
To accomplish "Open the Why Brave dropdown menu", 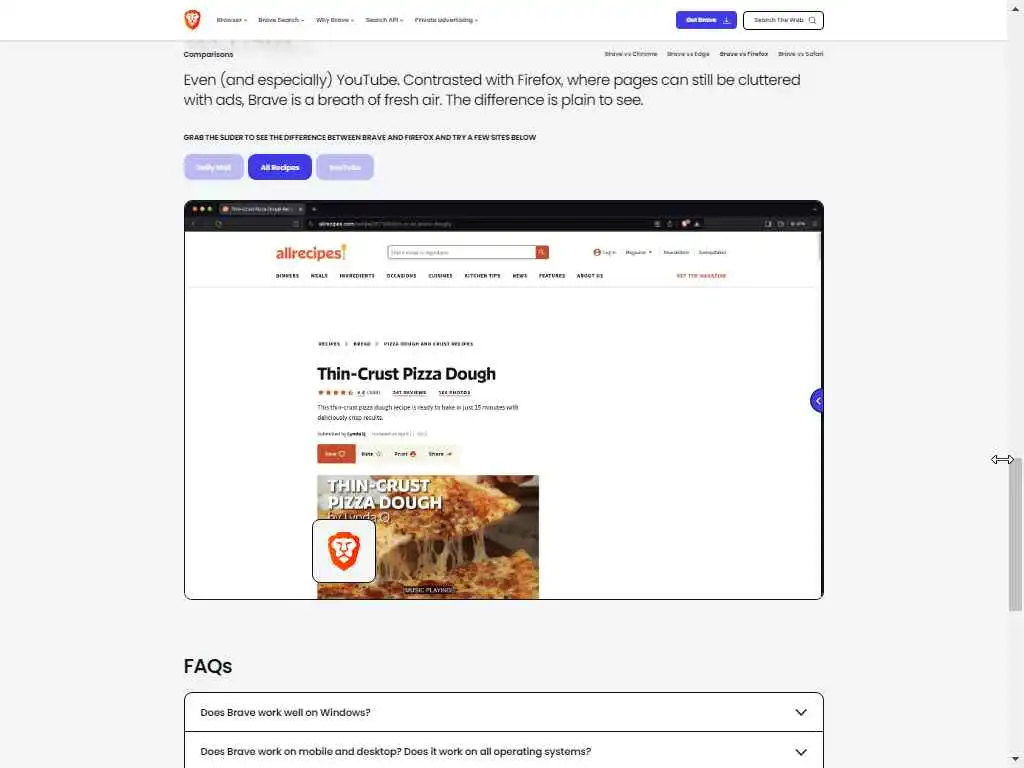I will (334, 20).
